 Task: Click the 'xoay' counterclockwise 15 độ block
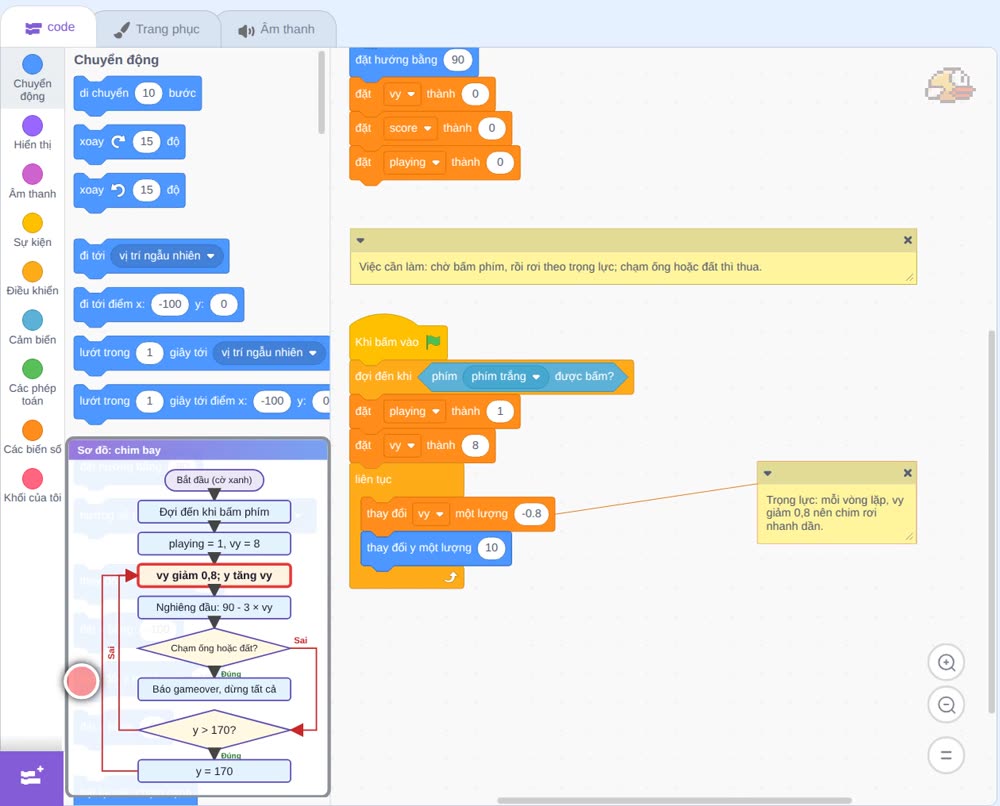[x=129, y=190]
